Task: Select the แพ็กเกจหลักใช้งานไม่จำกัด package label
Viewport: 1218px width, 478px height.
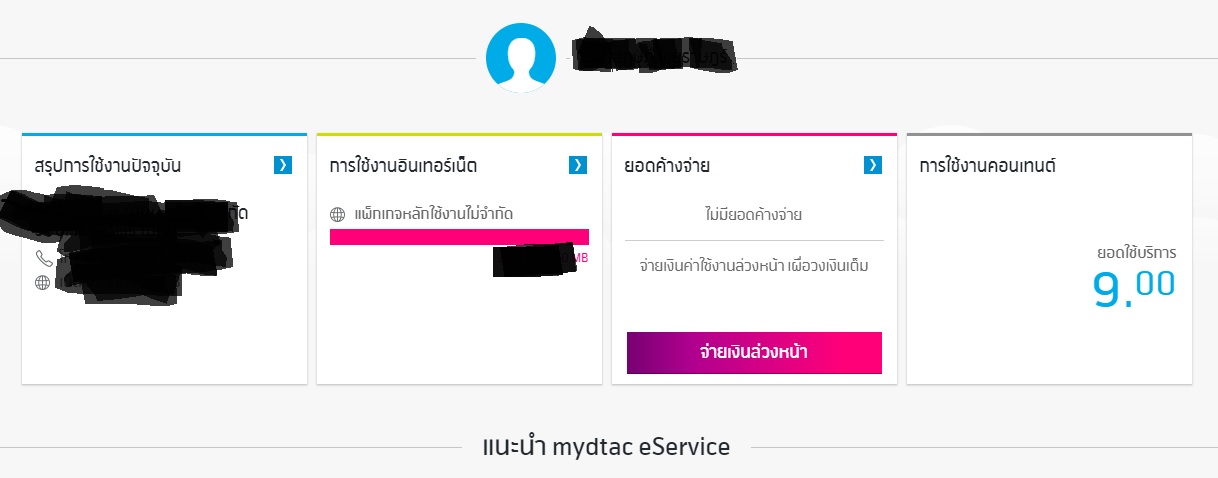Action: (441, 214)
